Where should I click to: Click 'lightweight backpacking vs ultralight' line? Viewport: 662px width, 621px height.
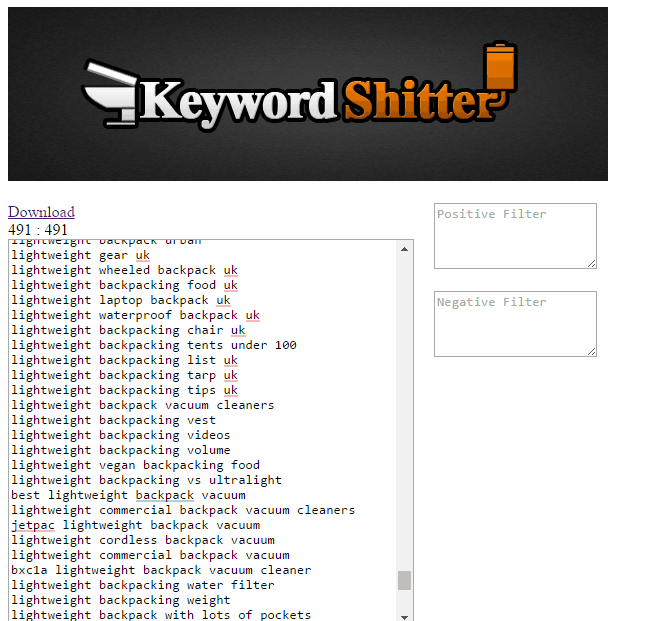pyautogui.click(x=147, y=480)
